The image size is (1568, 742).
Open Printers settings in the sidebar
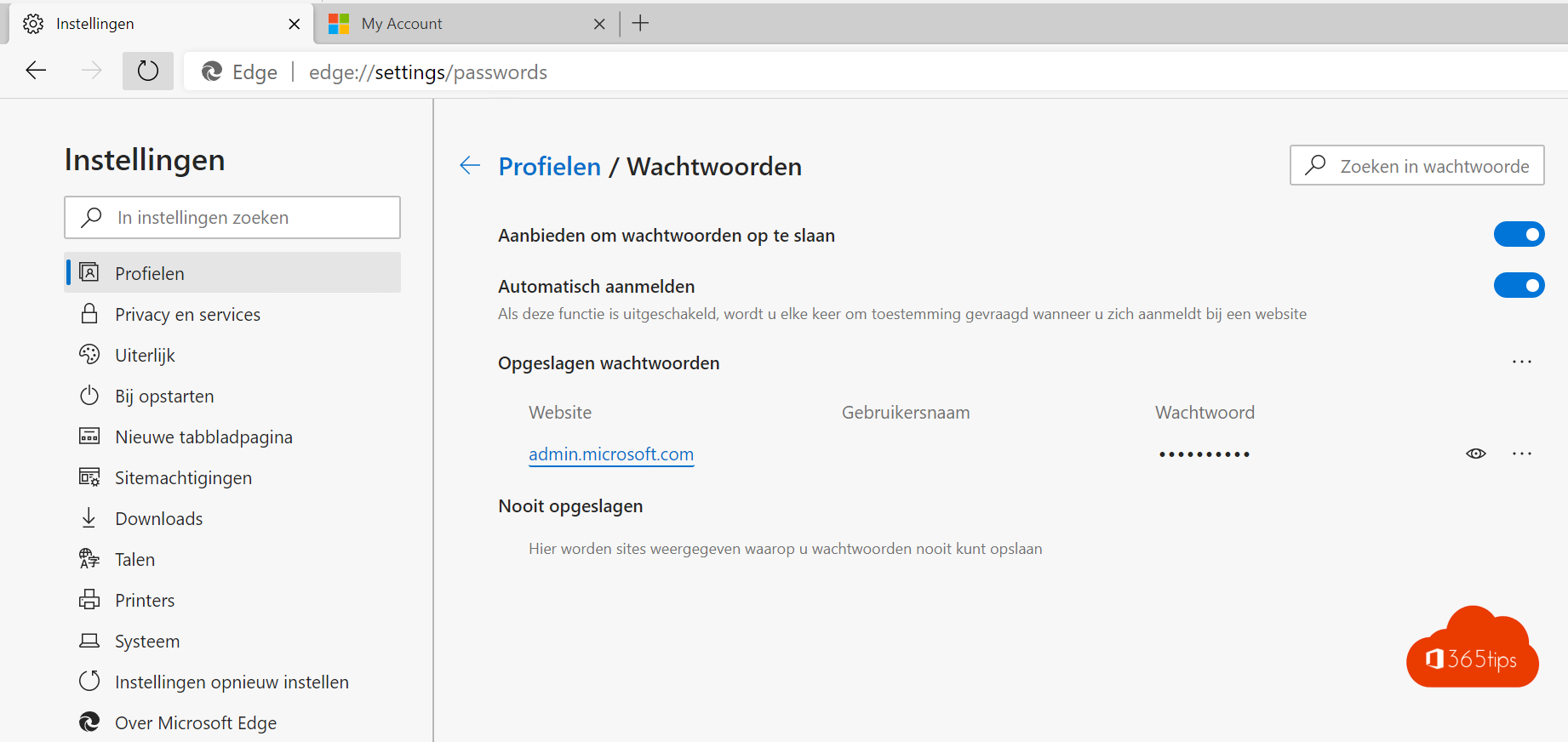(232, 600)
